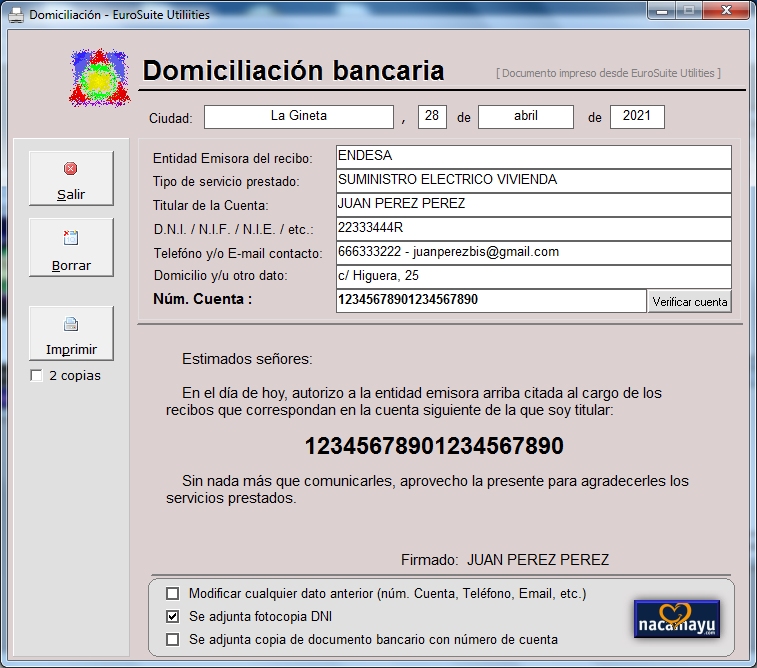
Task: Click the printer icon in title bar
Action: 16,11
